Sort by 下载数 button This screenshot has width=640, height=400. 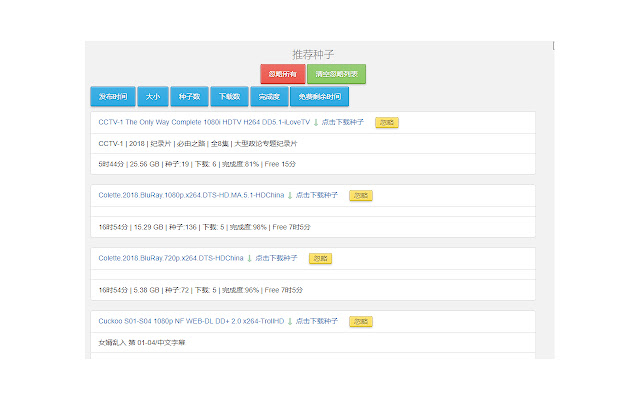coord(229,96)
